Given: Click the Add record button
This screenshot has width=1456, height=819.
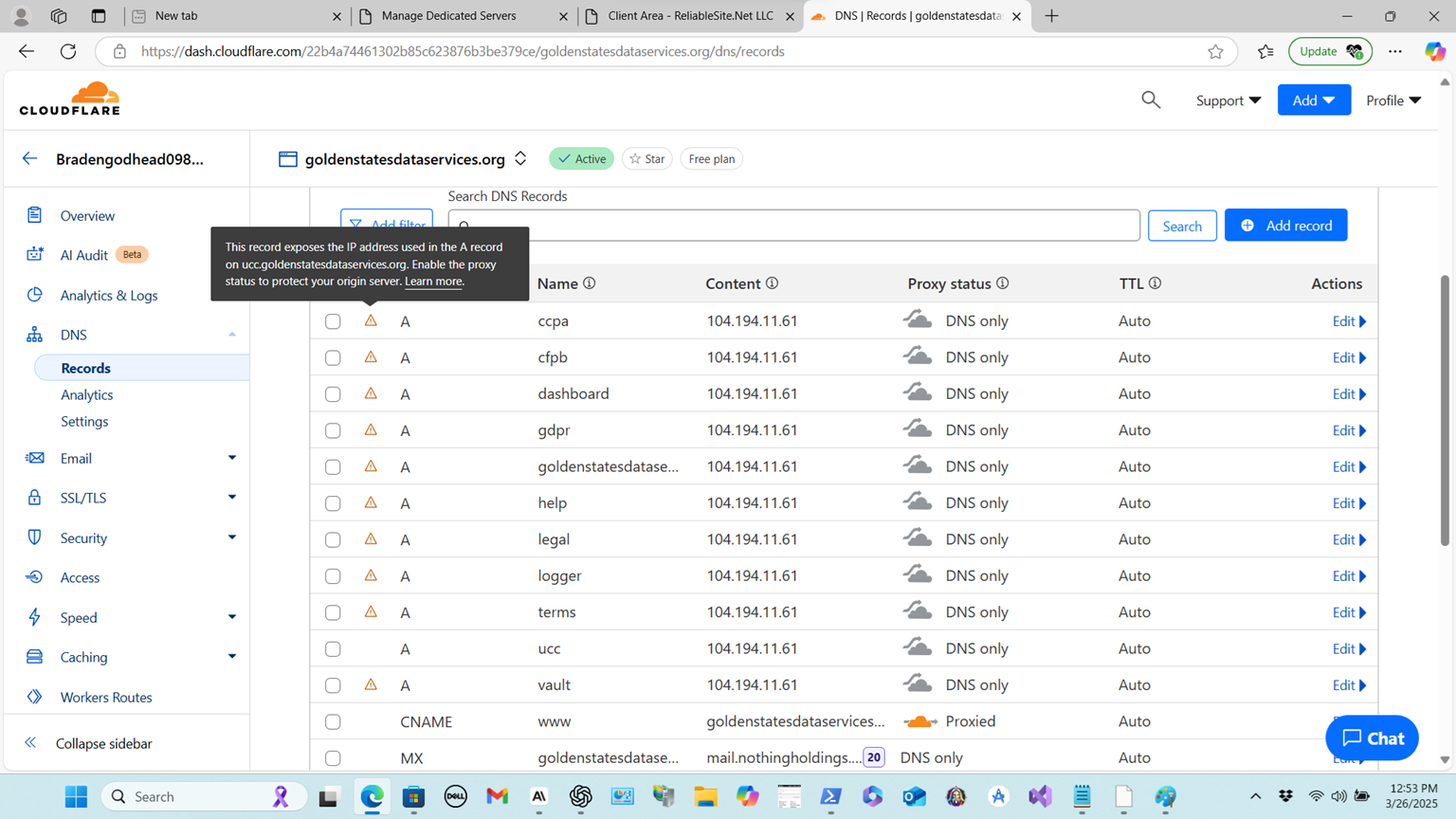Looking at the screenshot, I should (x=1285, y=225).
